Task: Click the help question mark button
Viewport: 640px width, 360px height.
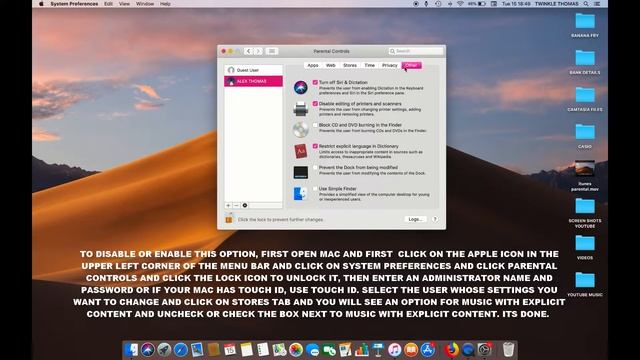Action: (x=435, y=219)
